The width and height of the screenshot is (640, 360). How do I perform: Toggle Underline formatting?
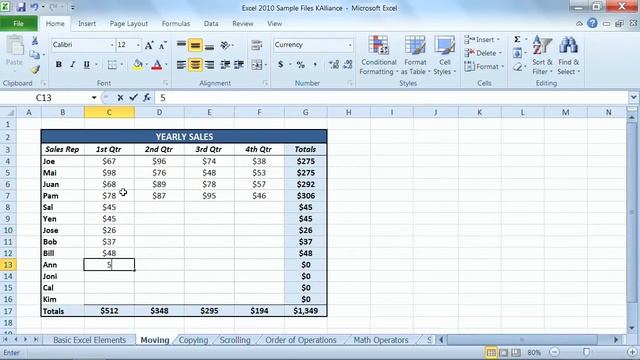pos(87,64)
